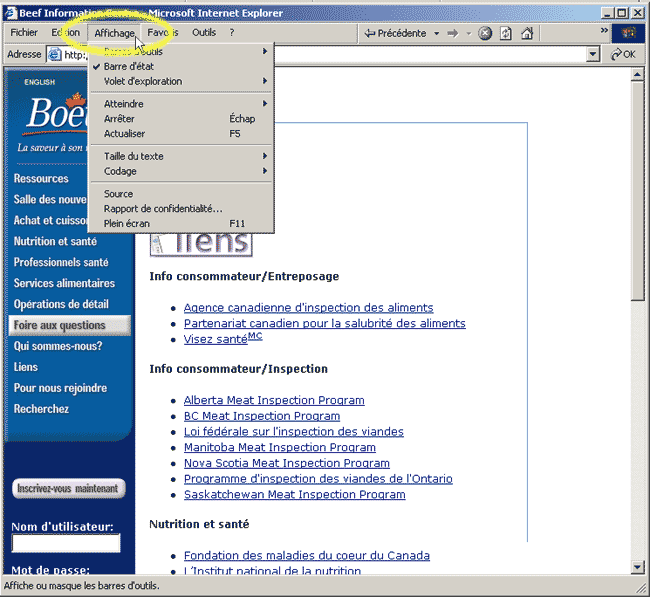This screenshot has height=597, width=650.
Task: Open Rapport de confidentialité…
Action: (x=181, y=209)
